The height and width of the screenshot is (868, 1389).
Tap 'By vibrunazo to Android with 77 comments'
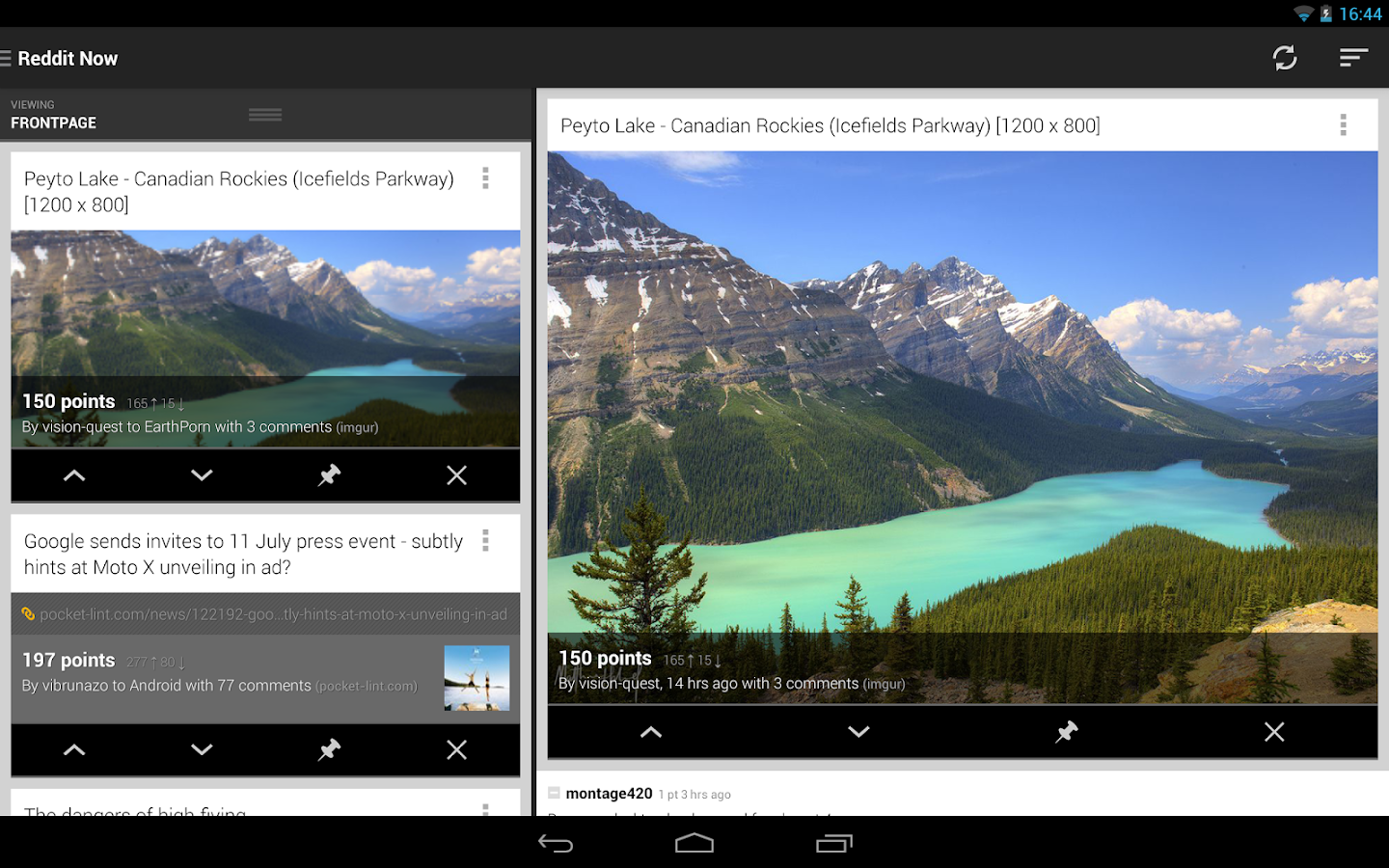tap(167, 686)
